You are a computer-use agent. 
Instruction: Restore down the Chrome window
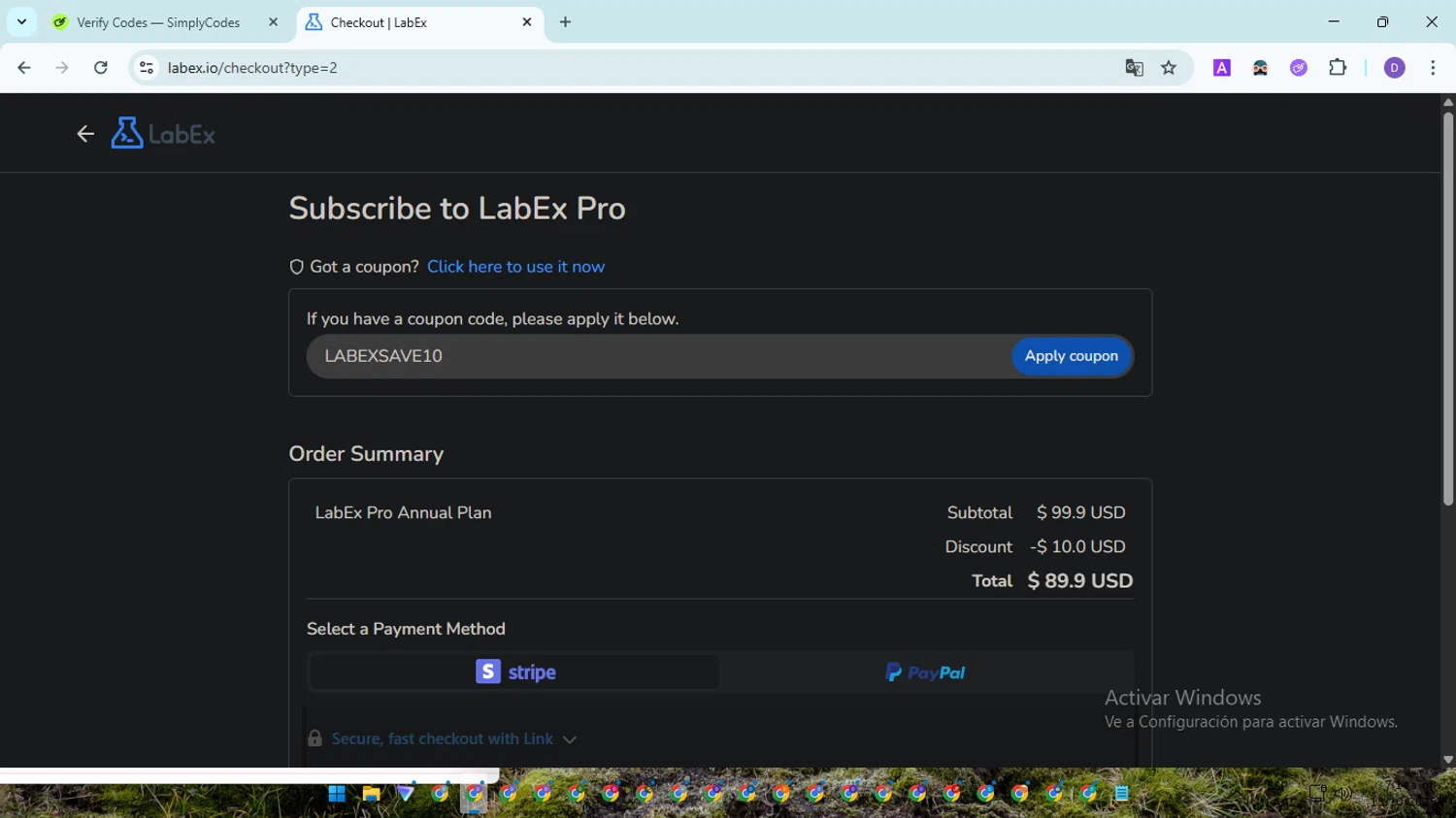[1382, 21]
